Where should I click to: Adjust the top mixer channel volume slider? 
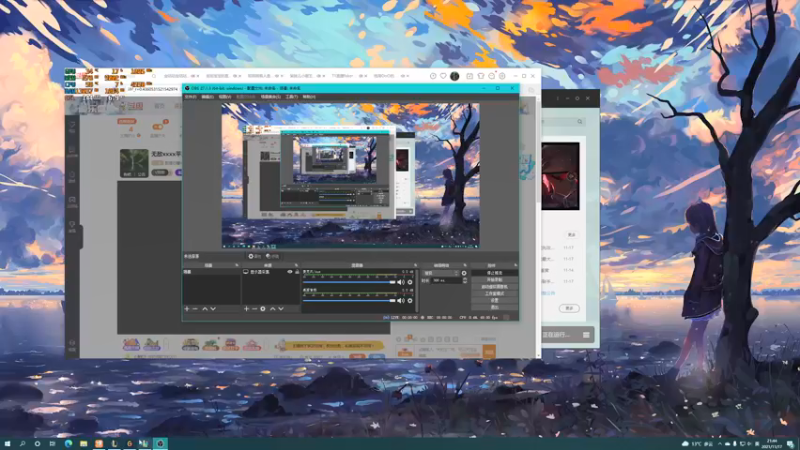click(349, 282)
